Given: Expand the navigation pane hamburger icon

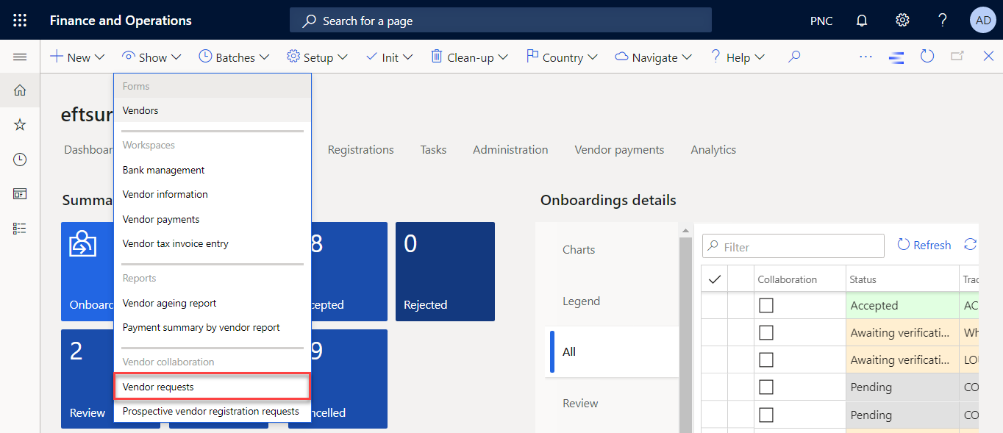Looking at the screenshot, I should [x=20, y=58].
